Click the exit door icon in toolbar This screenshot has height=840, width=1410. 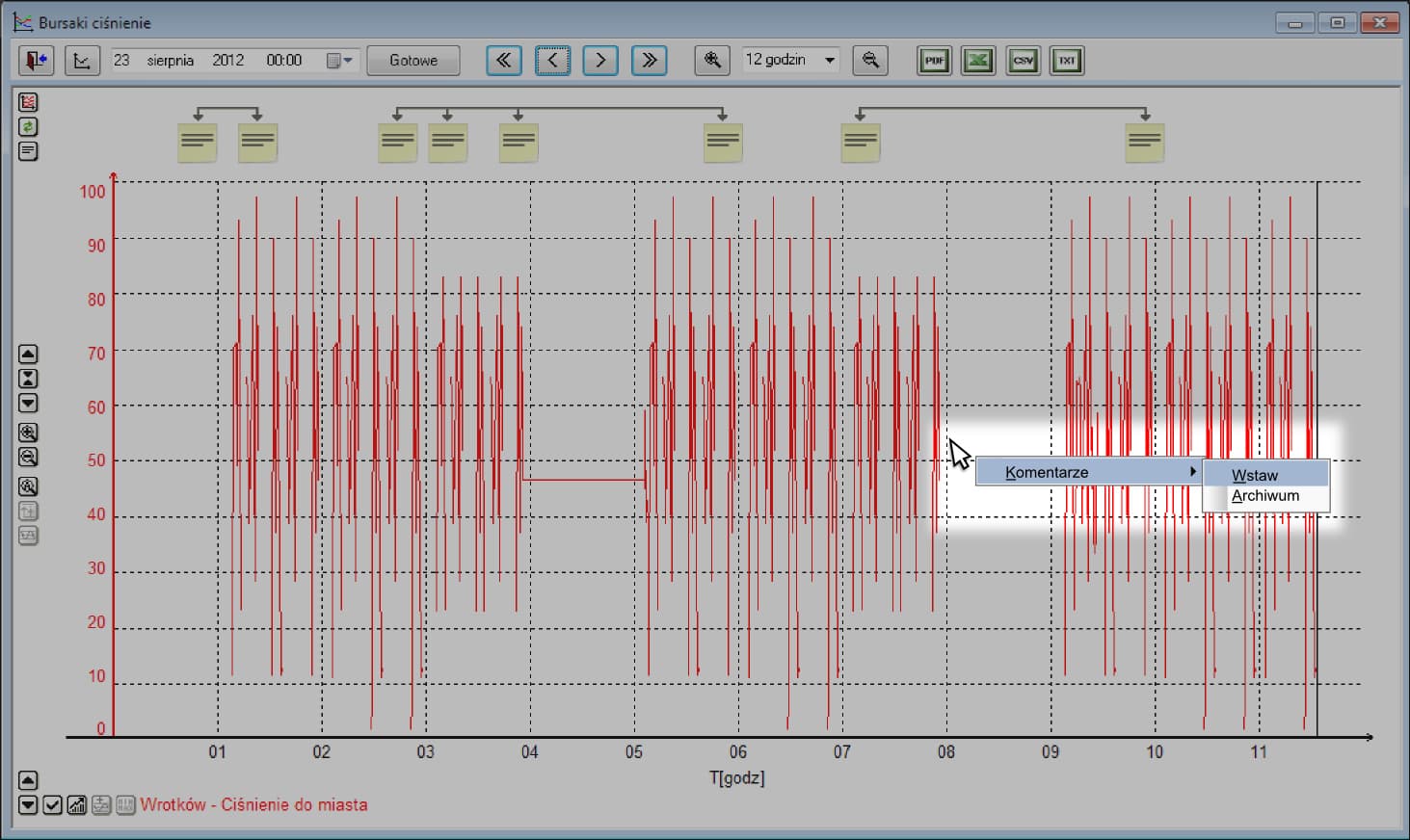click(x=37, y=61)
